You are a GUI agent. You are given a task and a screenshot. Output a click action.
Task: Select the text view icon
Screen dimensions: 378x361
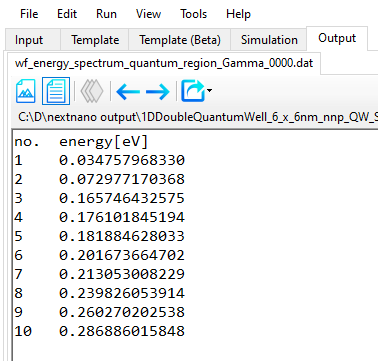(56, 91)
